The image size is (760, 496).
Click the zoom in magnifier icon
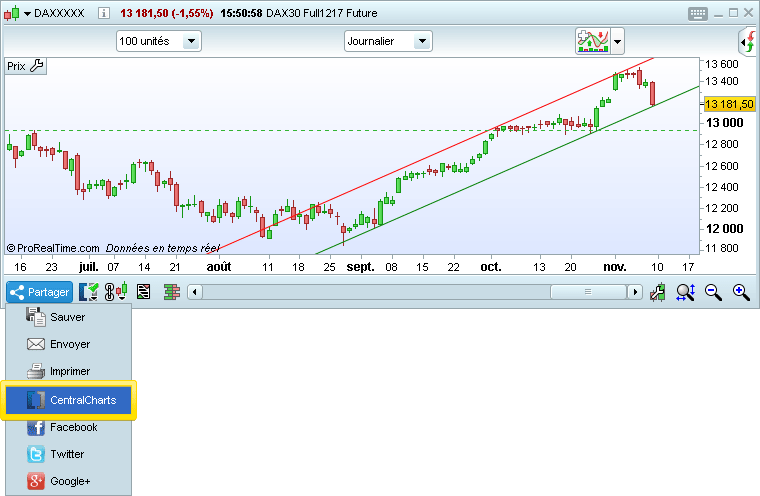(741, 292)
